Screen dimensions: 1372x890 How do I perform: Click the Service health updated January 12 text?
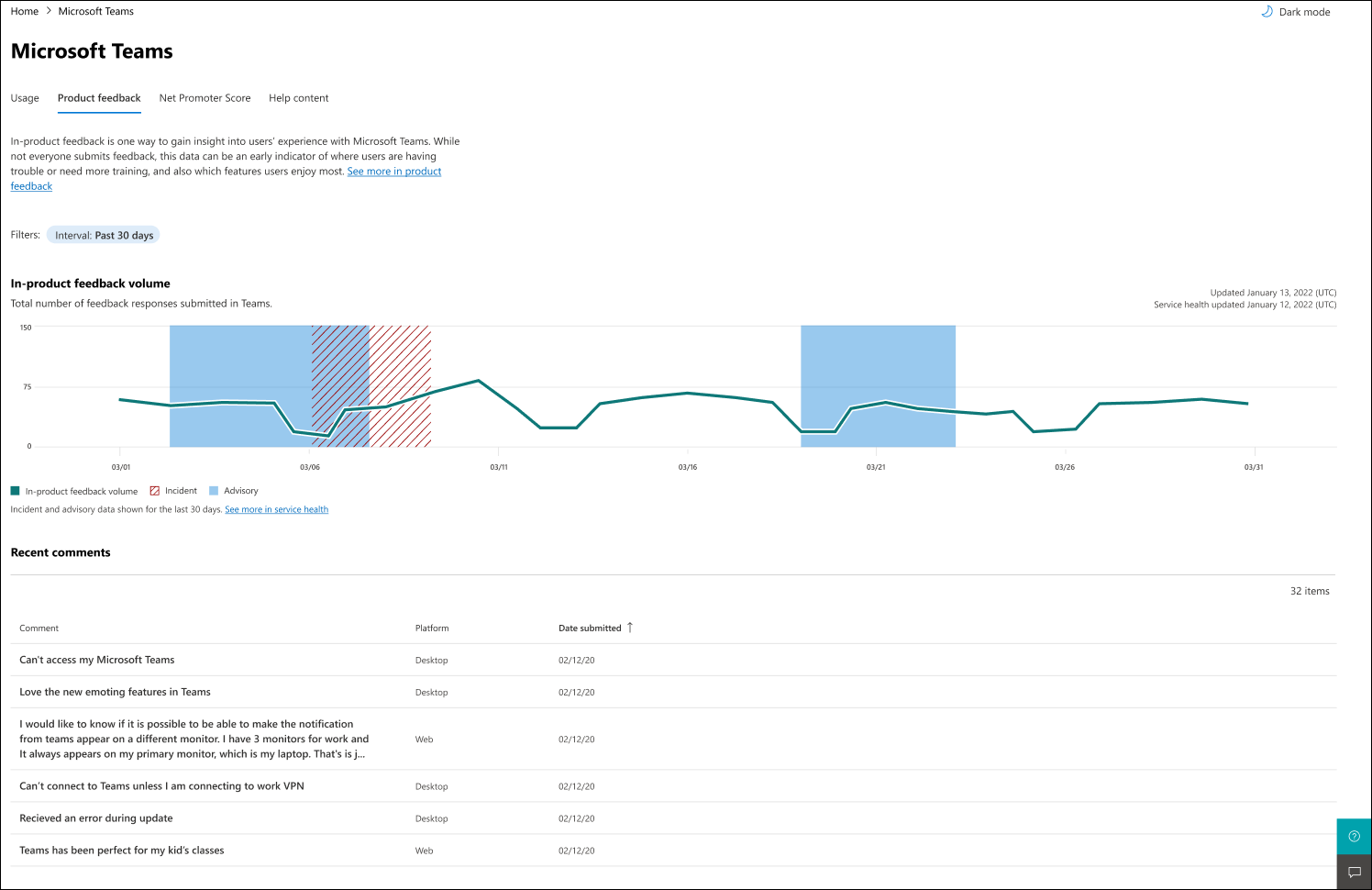click(1245, 305)
